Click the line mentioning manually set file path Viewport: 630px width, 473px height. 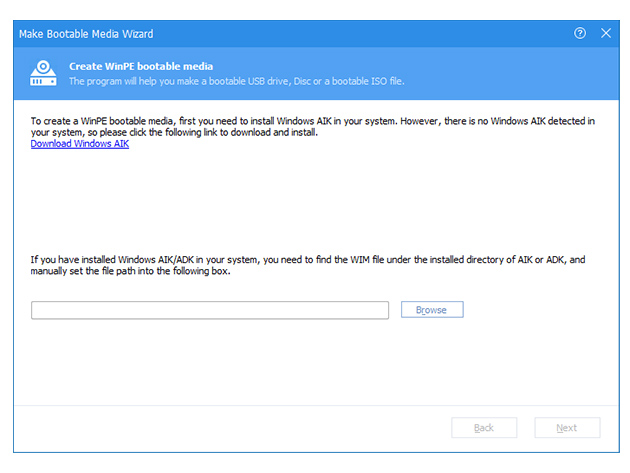pos(131,271)
